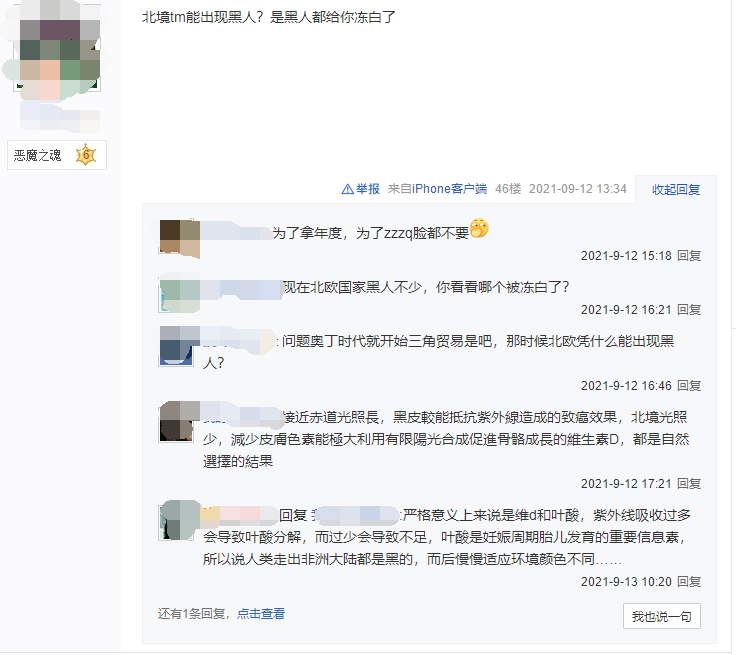Image resolution: width=736 pixels, height=655 pixels.
Task: Open avatar of the 奥丁时代 reply
Action: [176, 347]
